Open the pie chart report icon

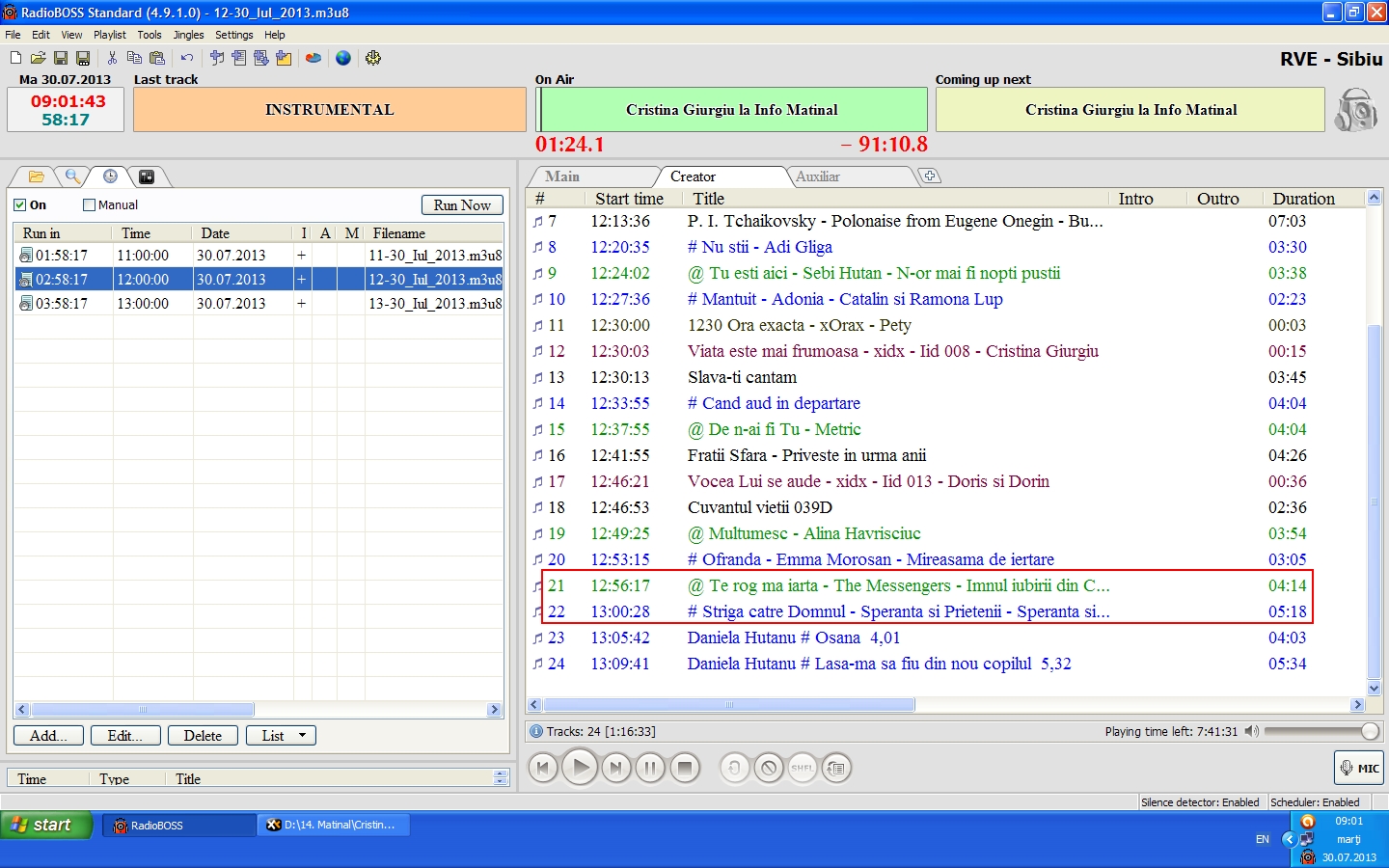(x=313, y=58)
